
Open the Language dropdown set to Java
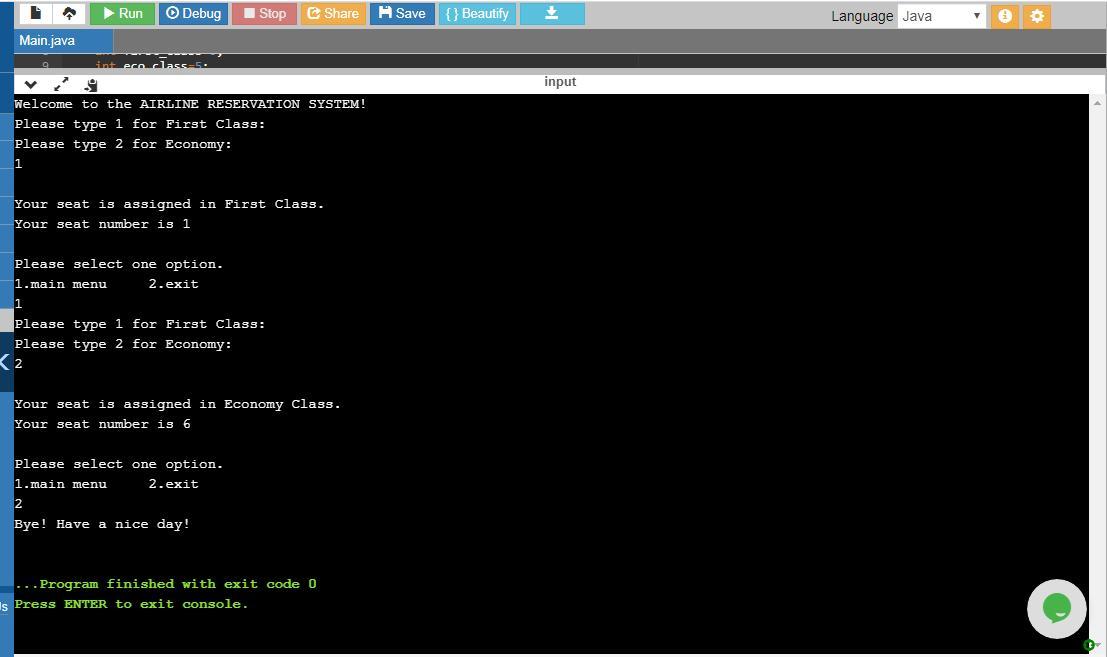[x=942, y=16]
